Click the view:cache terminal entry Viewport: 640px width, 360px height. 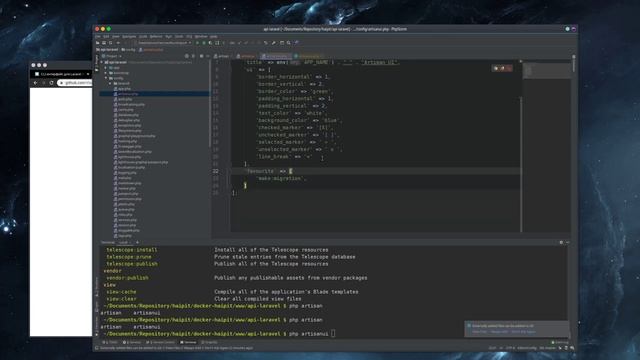coord(121,292)
